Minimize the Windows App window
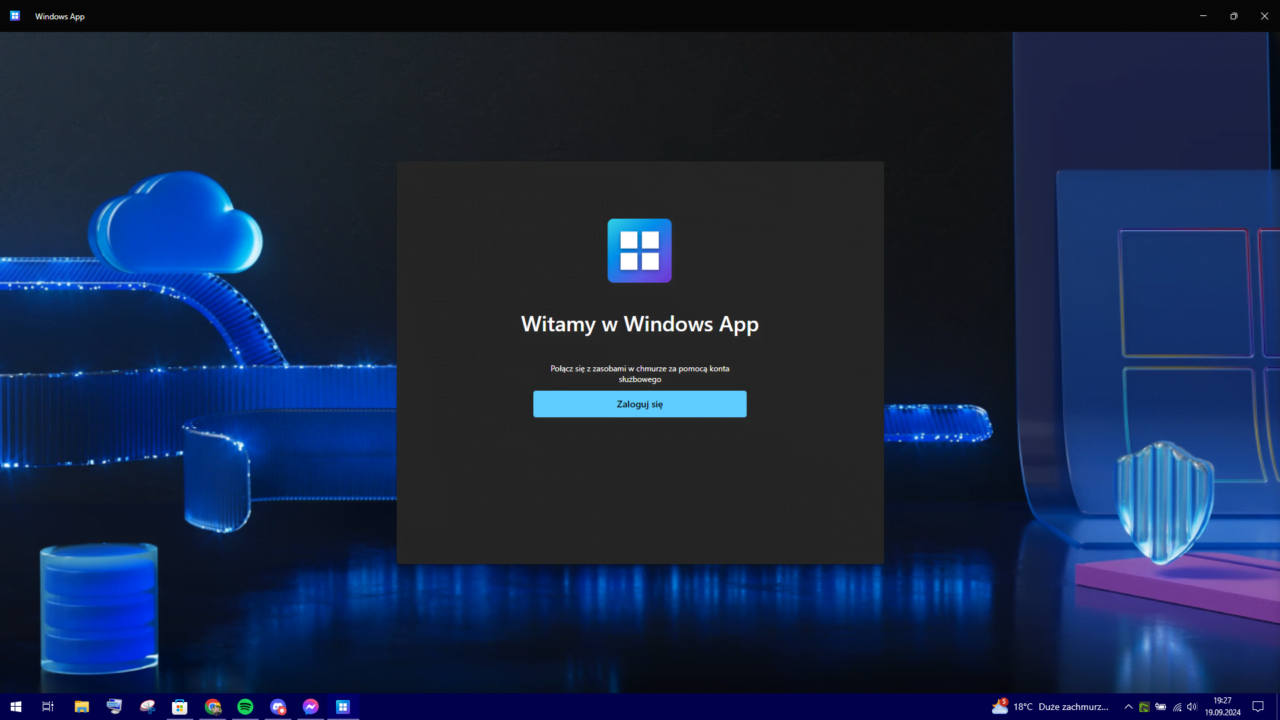The image size is (1280, 720). 1203,16
